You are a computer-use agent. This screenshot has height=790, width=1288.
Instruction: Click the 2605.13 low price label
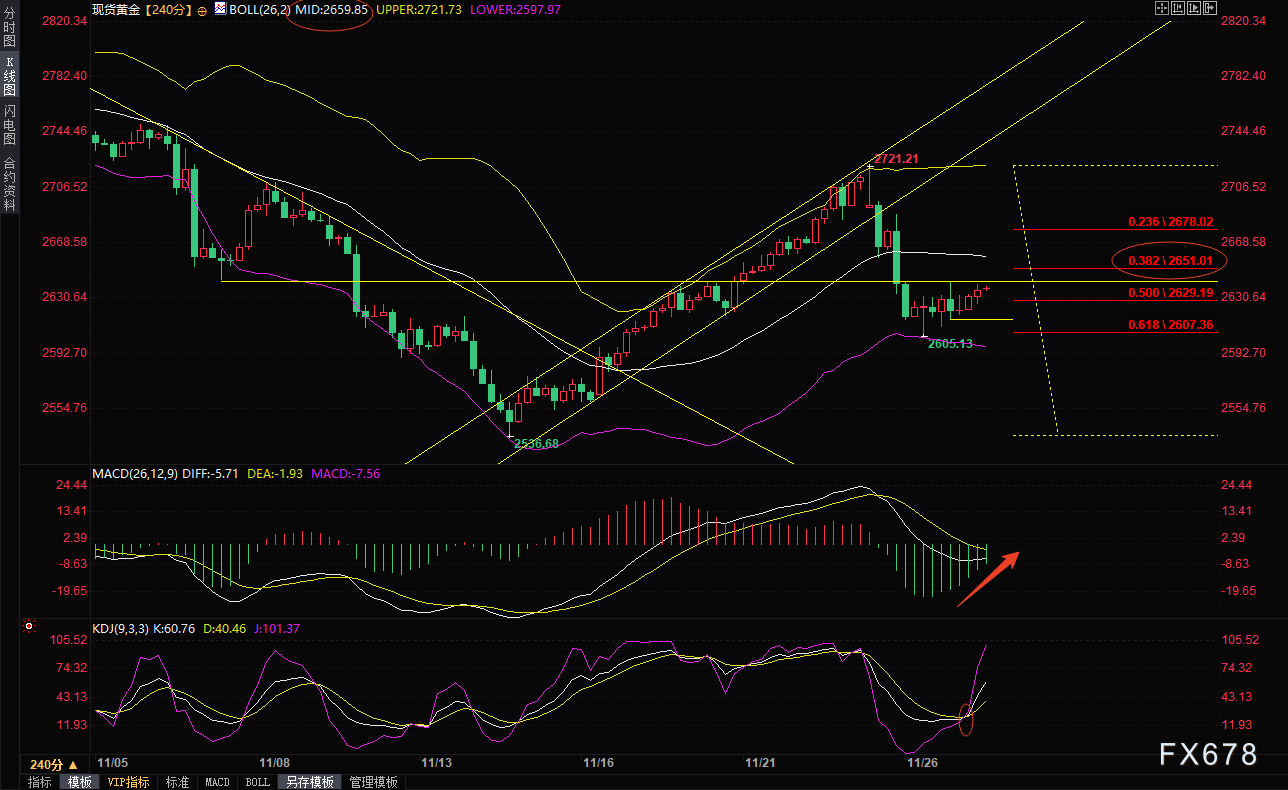click(950, 343)
